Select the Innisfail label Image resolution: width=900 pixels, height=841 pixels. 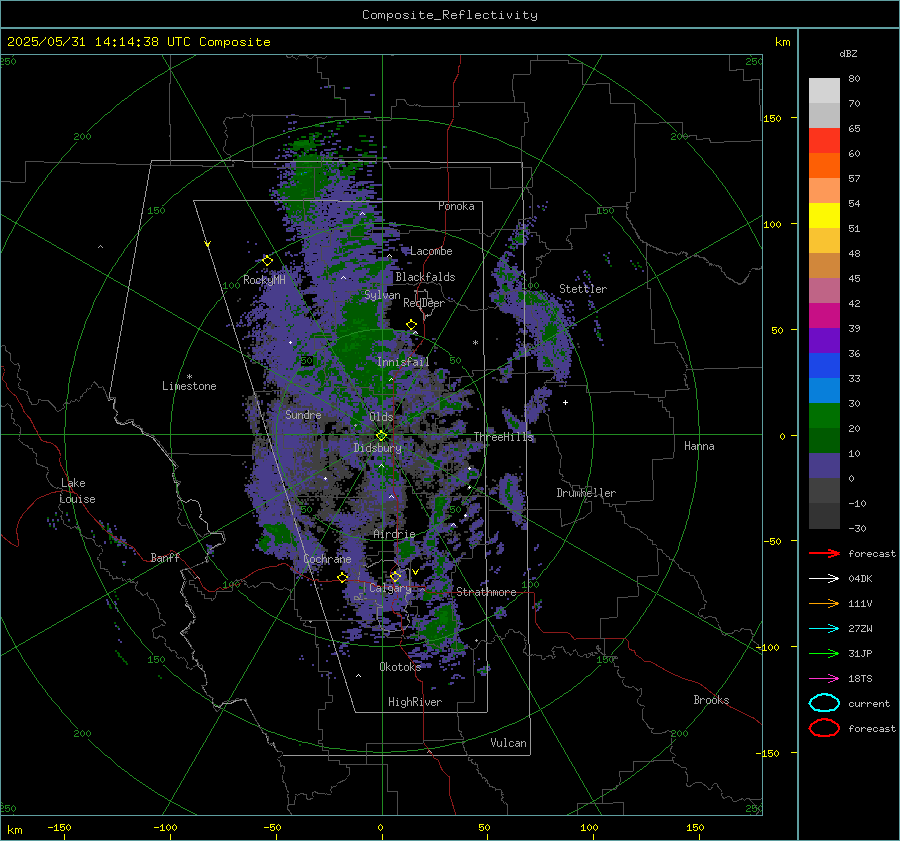point(403,362)
